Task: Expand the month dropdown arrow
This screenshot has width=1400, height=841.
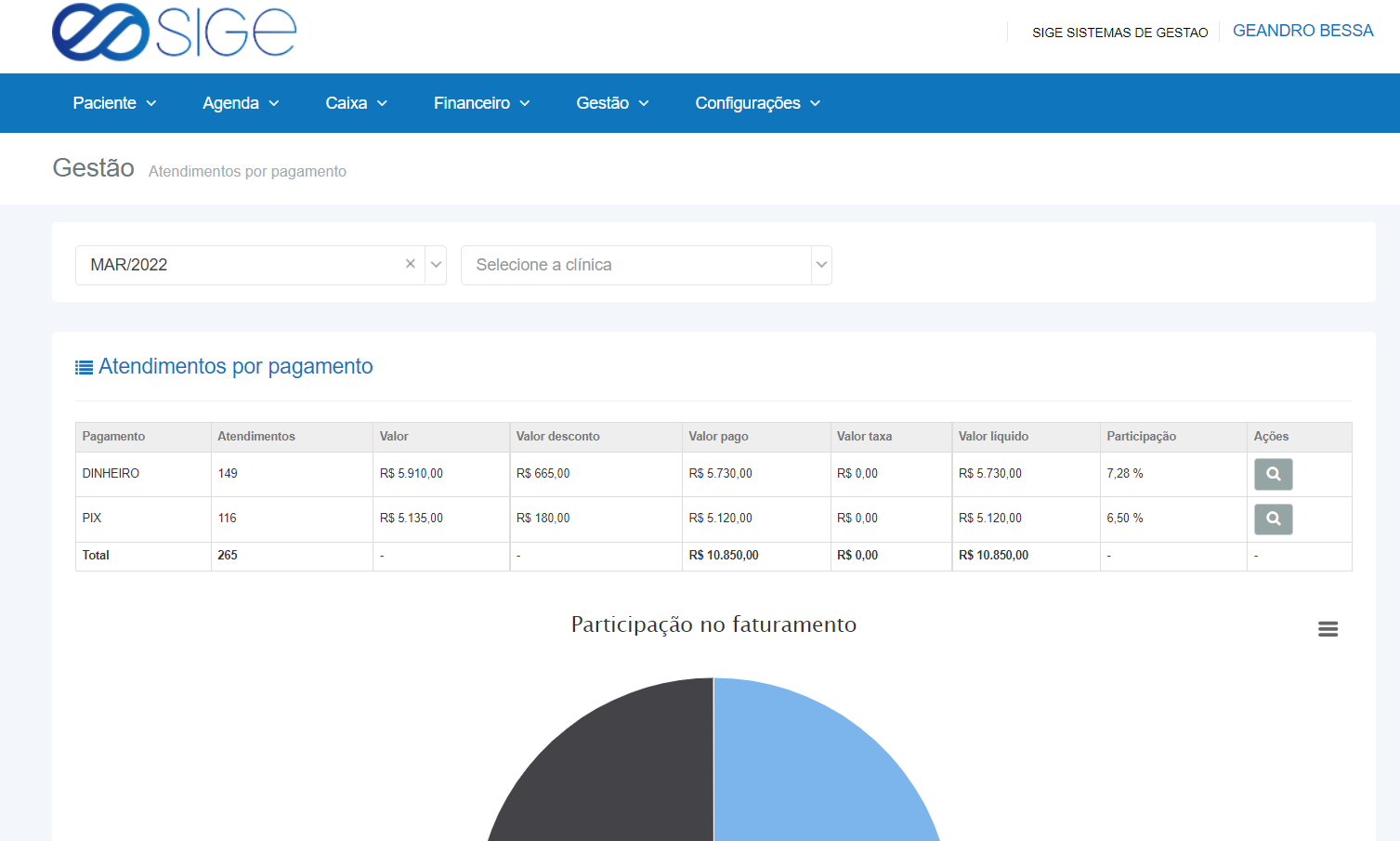Action: [x=436, y=265]
